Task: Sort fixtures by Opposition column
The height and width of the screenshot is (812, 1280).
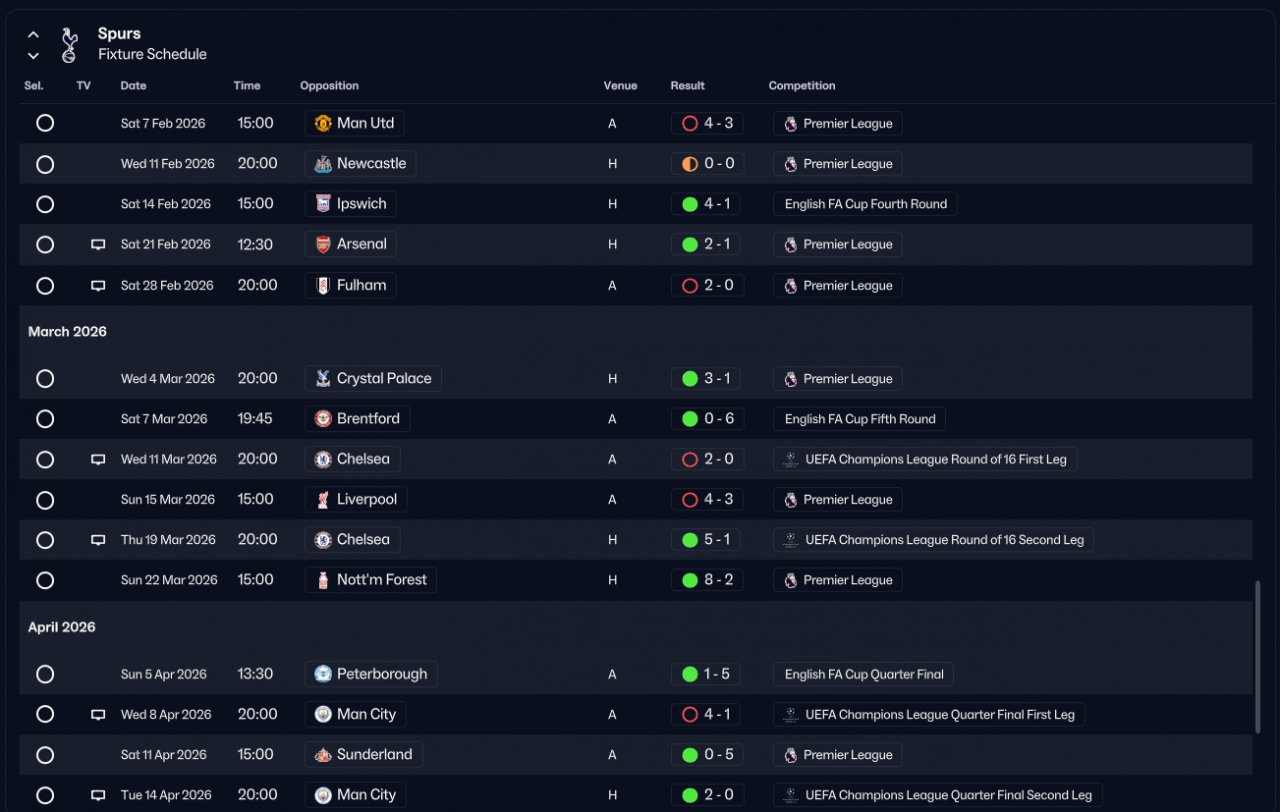Action: [x=329, y=86]
